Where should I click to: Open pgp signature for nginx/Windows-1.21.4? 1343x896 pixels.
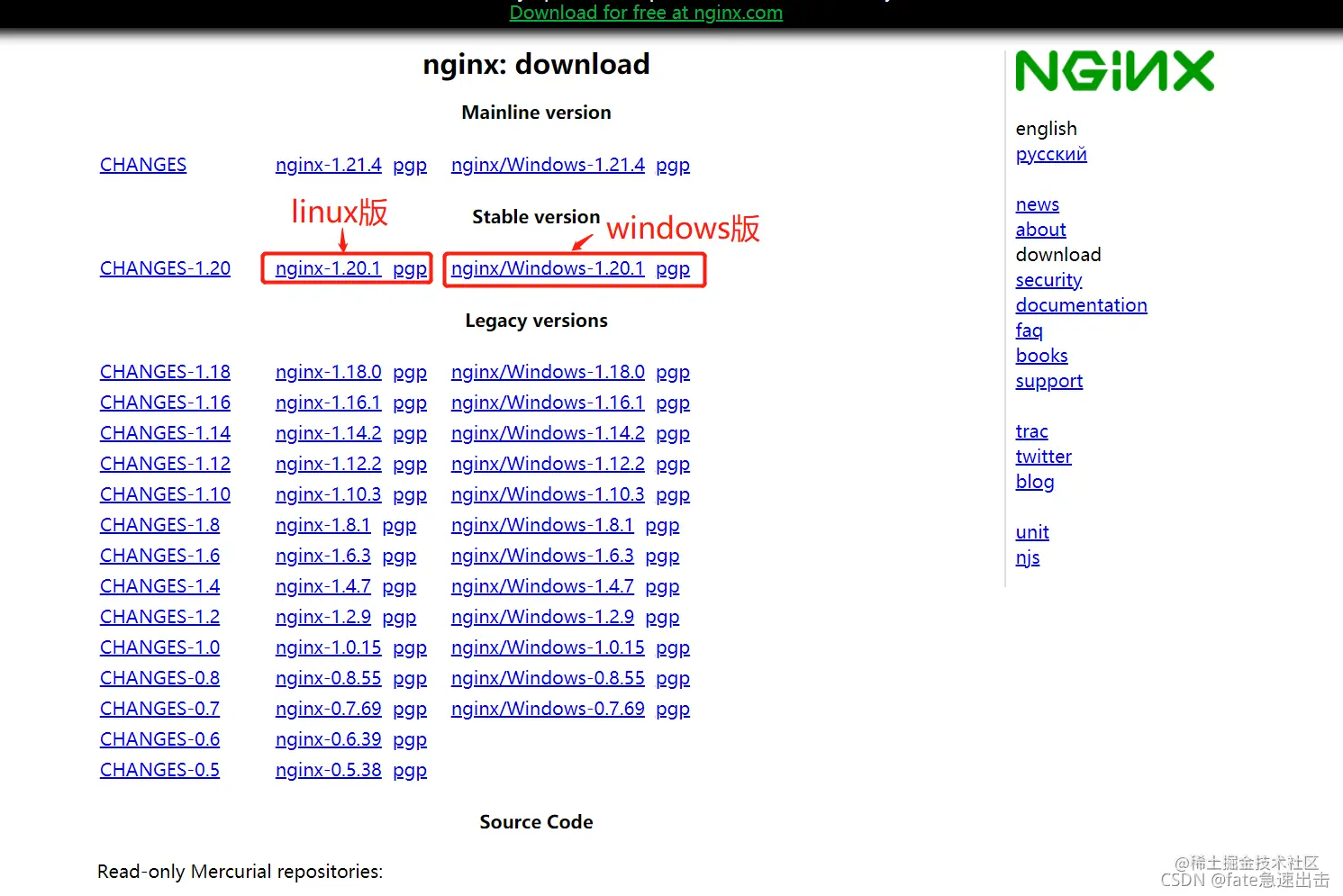(673, 166)
